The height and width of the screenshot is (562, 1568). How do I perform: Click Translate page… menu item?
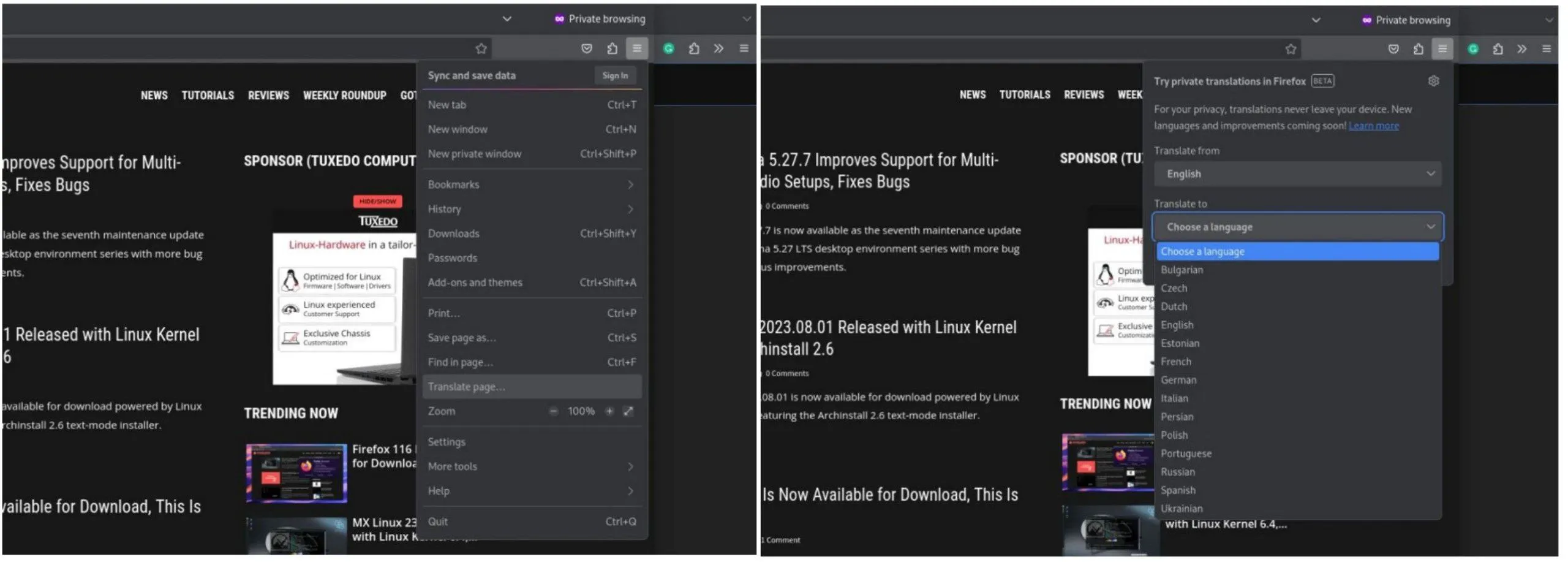pyautogui.click(x=532, y=387)
